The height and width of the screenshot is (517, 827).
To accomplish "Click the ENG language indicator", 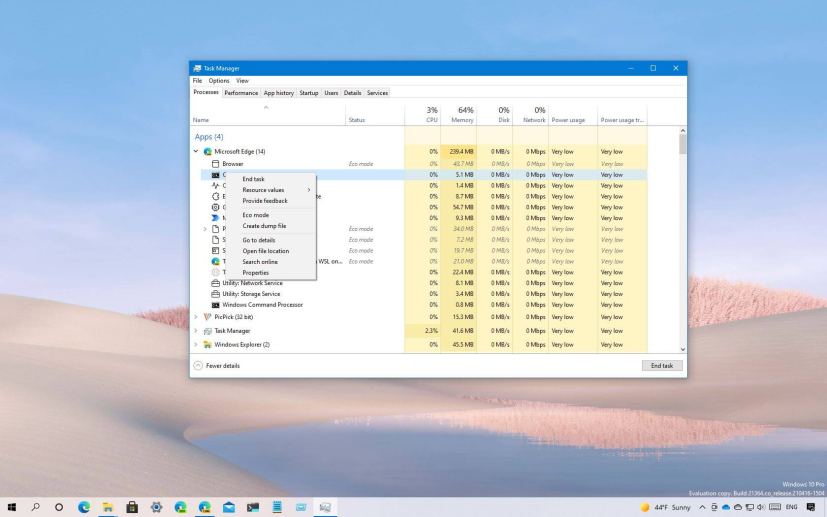I will tap(792, 508).
